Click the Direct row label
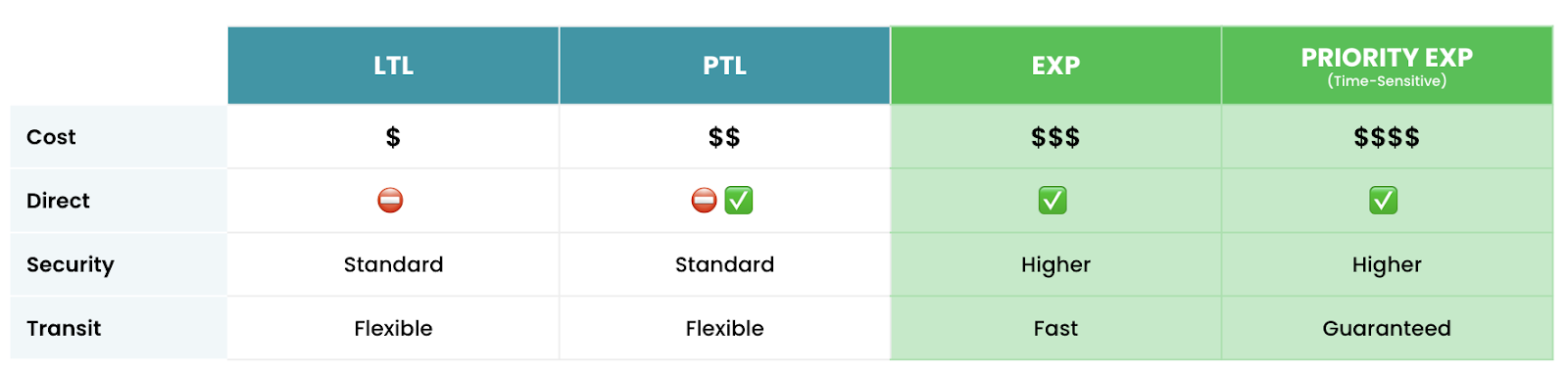The height and width of the screenshot is (372, 1568). tap(58, 201)
